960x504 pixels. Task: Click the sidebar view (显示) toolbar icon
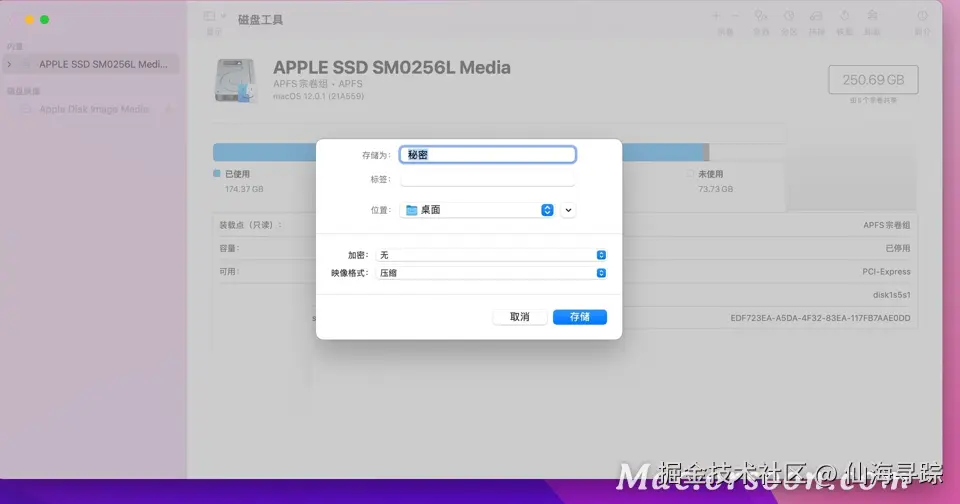[x=209, y=16]
